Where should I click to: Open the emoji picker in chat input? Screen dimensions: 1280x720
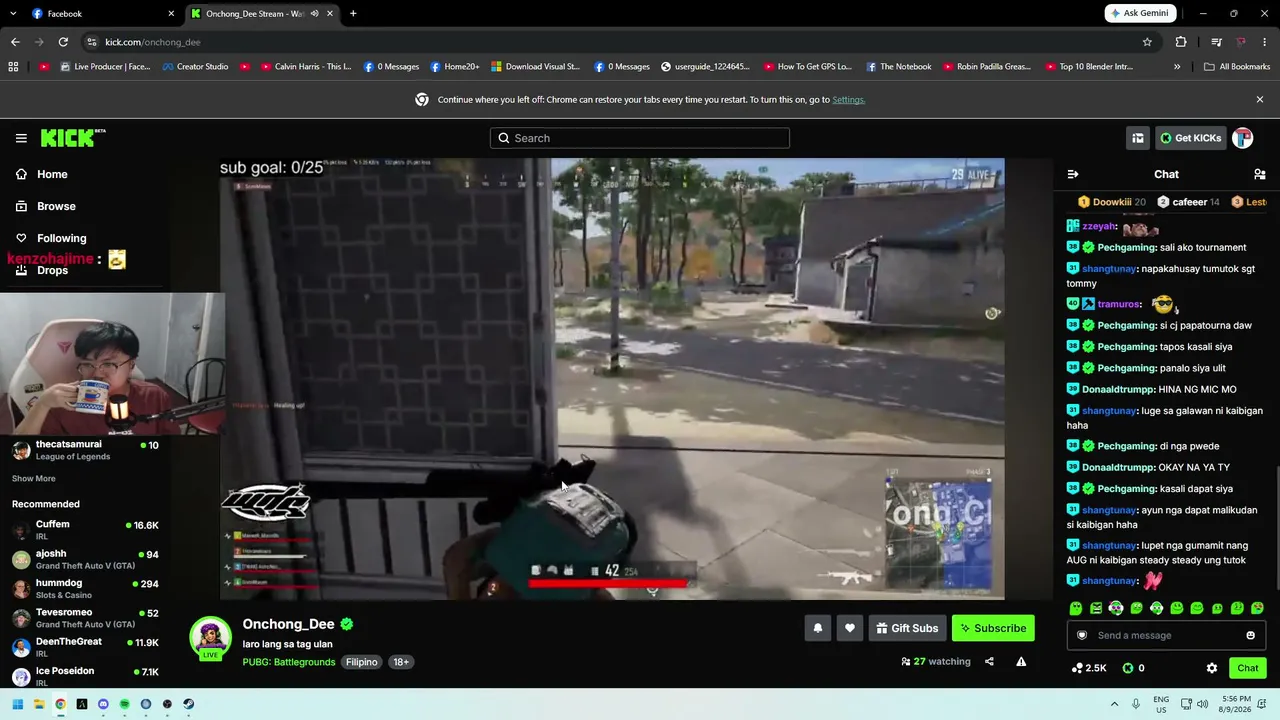click(1250, 635)
